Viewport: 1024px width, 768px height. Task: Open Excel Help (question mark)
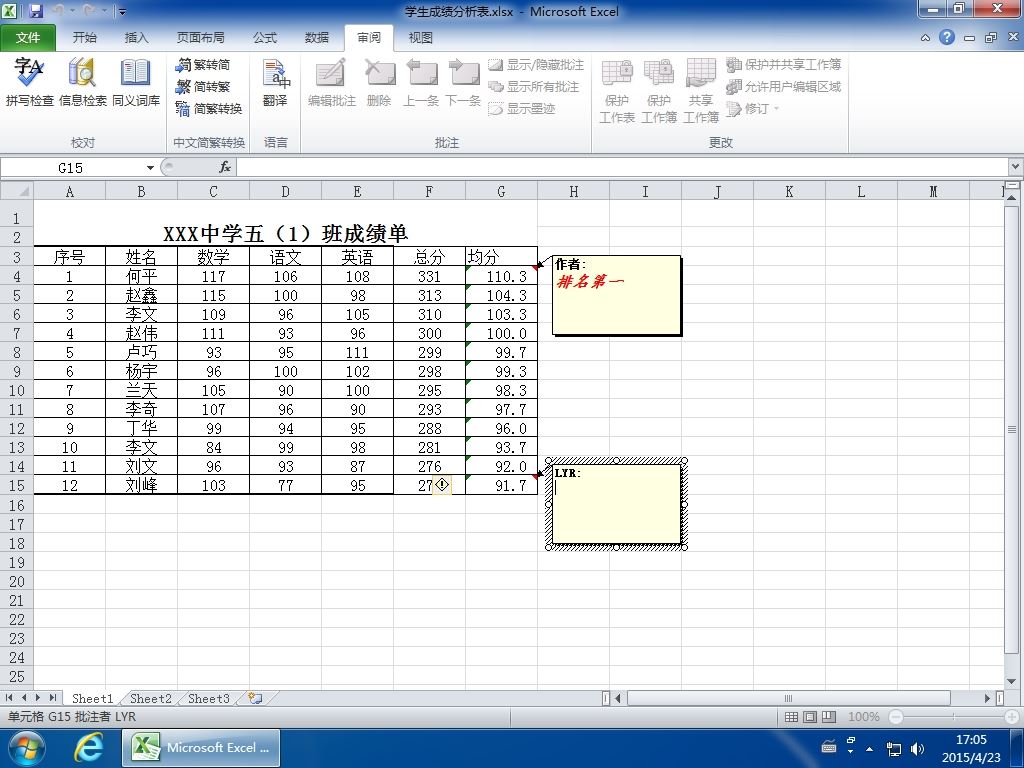(x=946, y=37)
